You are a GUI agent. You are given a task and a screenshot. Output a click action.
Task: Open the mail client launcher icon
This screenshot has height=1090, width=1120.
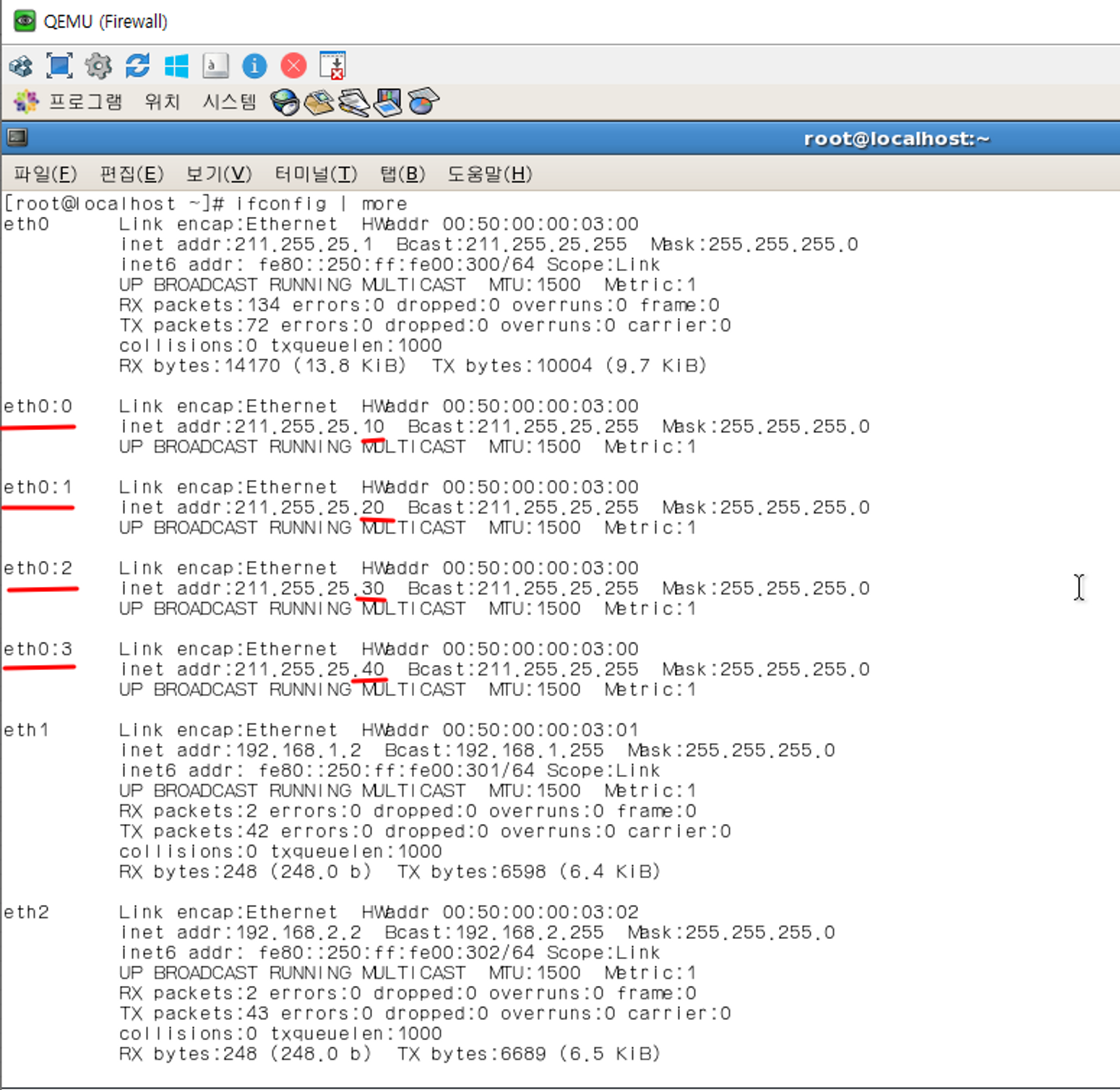click(x=319, y=102)
